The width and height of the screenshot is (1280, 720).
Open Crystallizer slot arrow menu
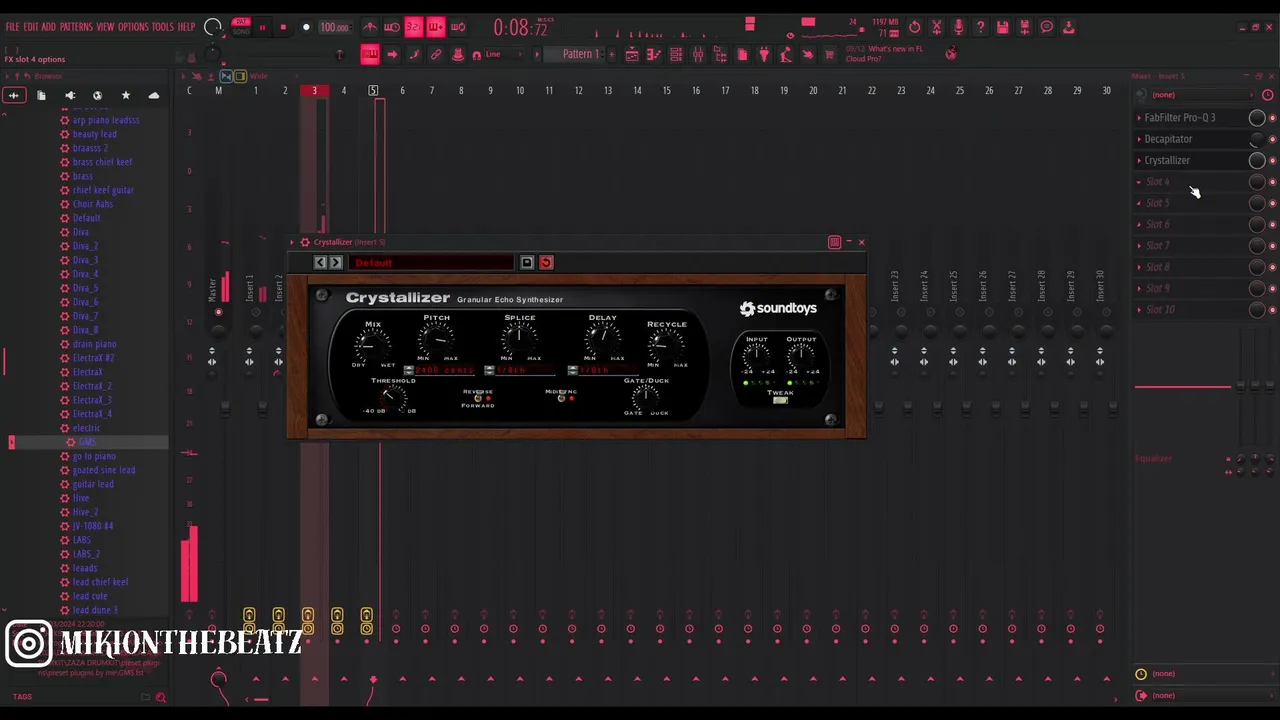1139,160
